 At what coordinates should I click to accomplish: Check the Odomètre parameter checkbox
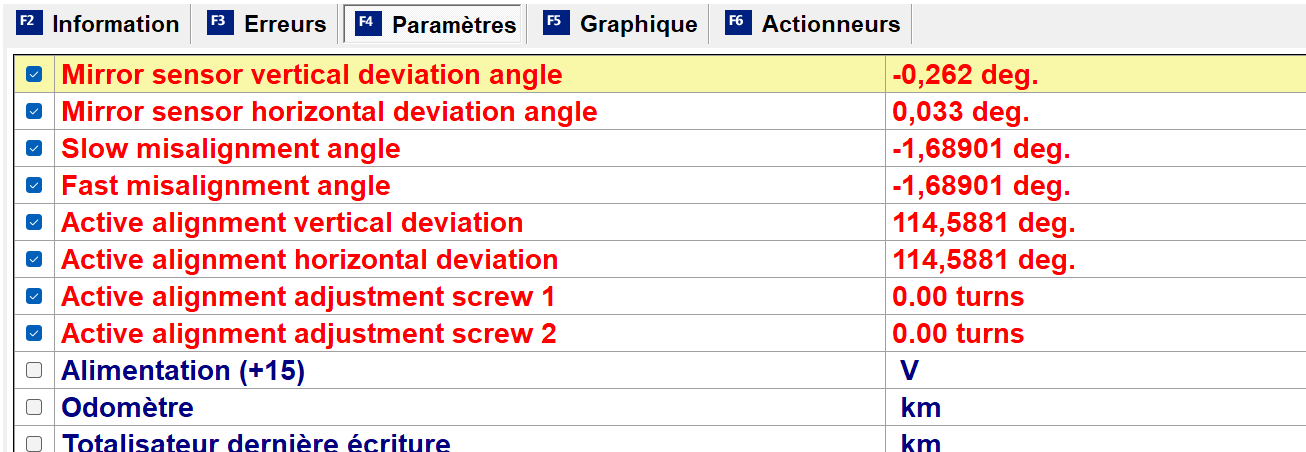coord(34,407)
